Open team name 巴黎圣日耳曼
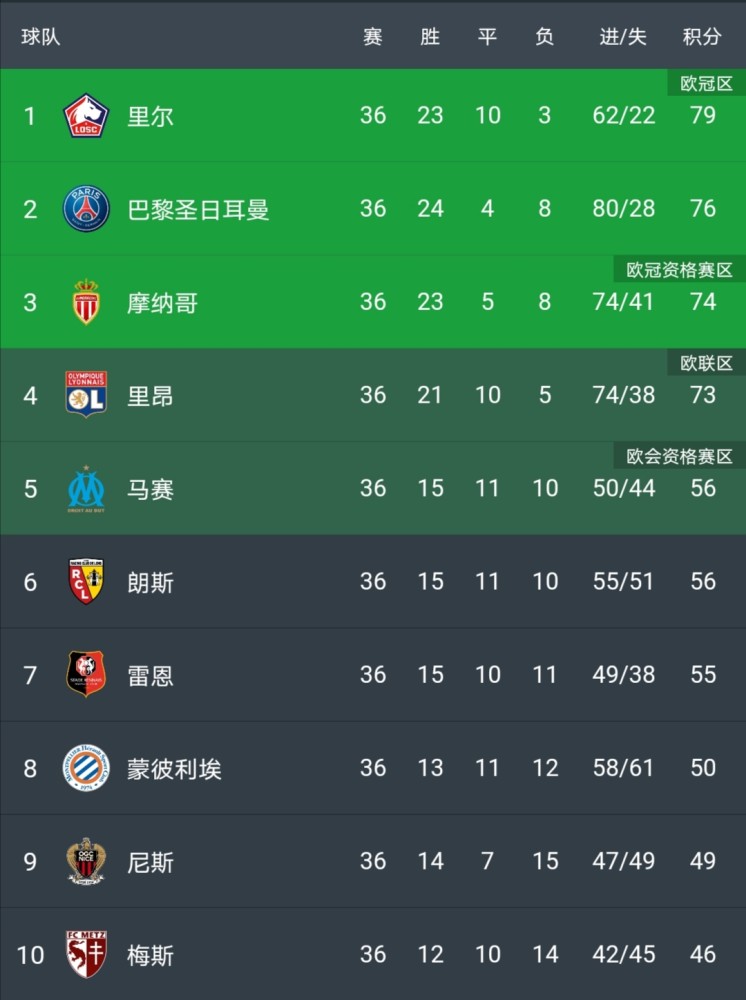This screenshot has height=1000, width=746. 198,209
